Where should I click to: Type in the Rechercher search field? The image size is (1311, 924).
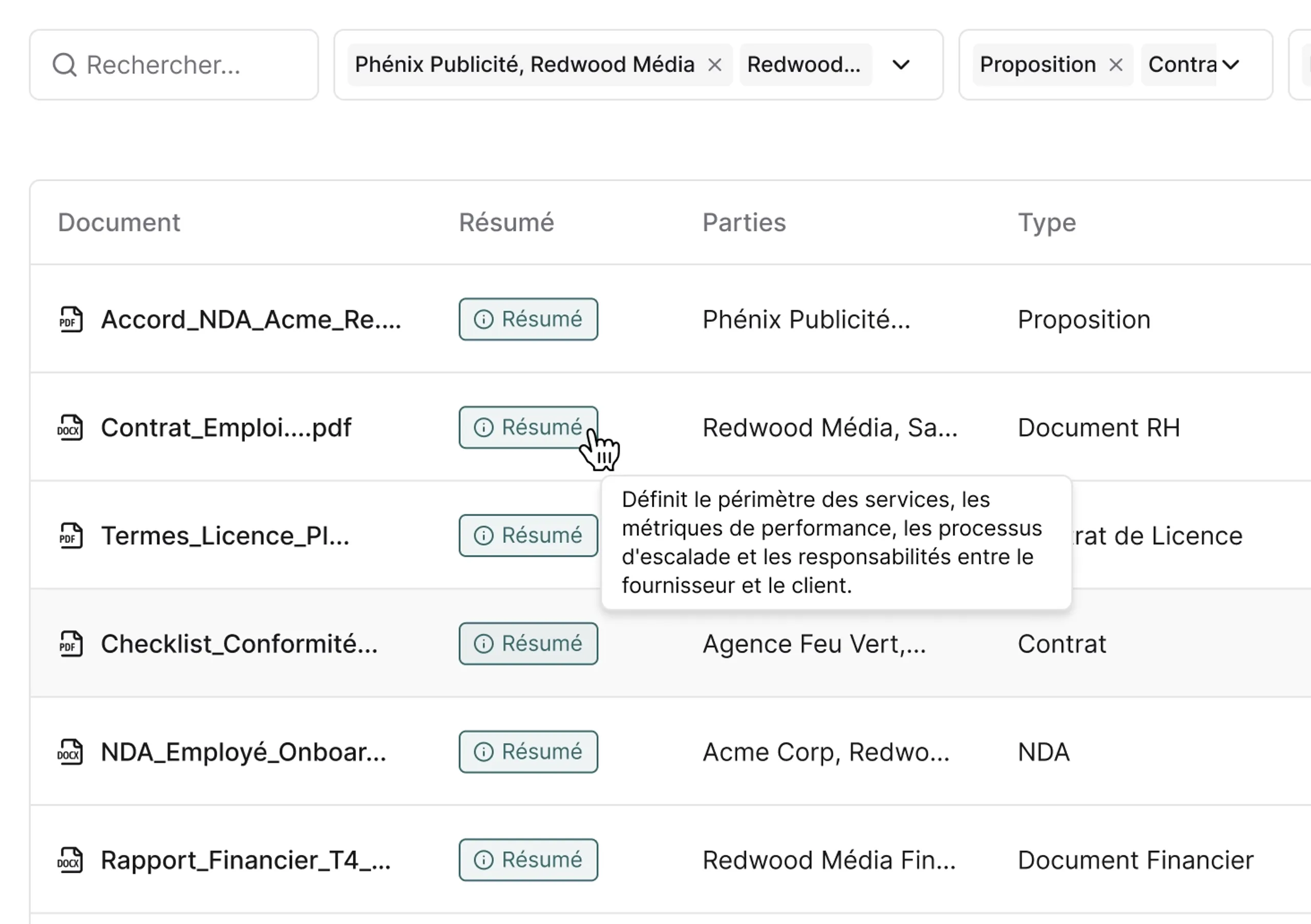188,65
